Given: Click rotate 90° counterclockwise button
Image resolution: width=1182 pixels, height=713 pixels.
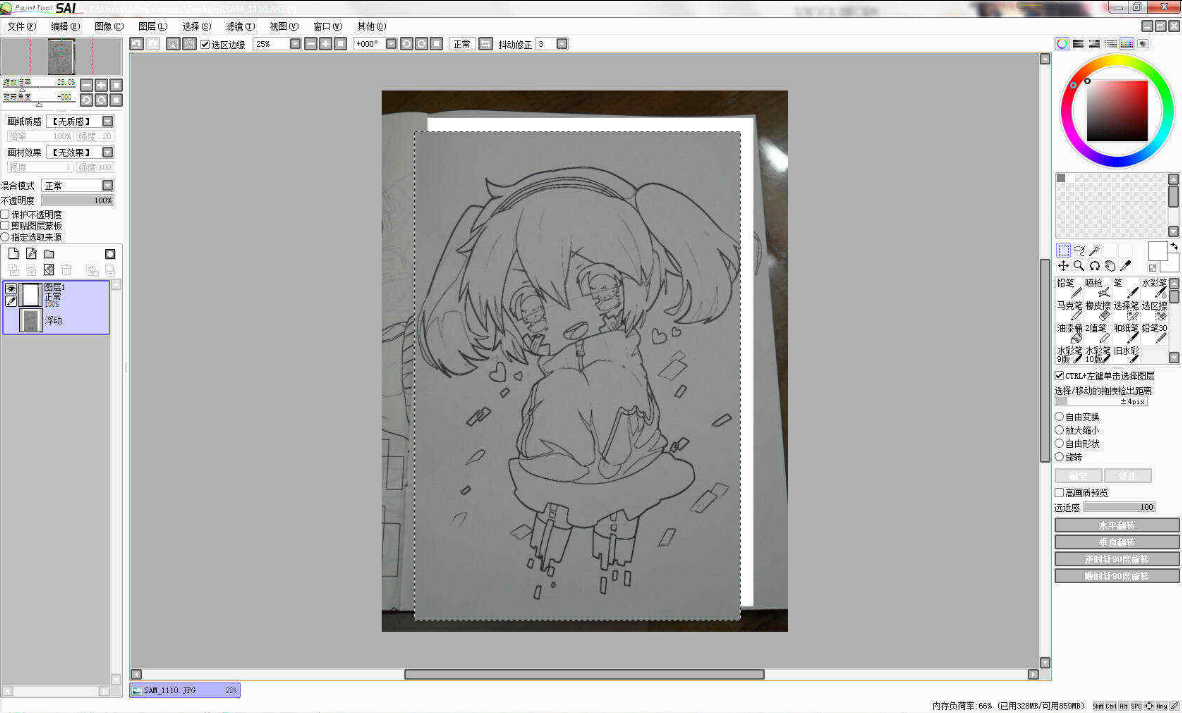Looking at the screenshot, I should coord(1116,559).
